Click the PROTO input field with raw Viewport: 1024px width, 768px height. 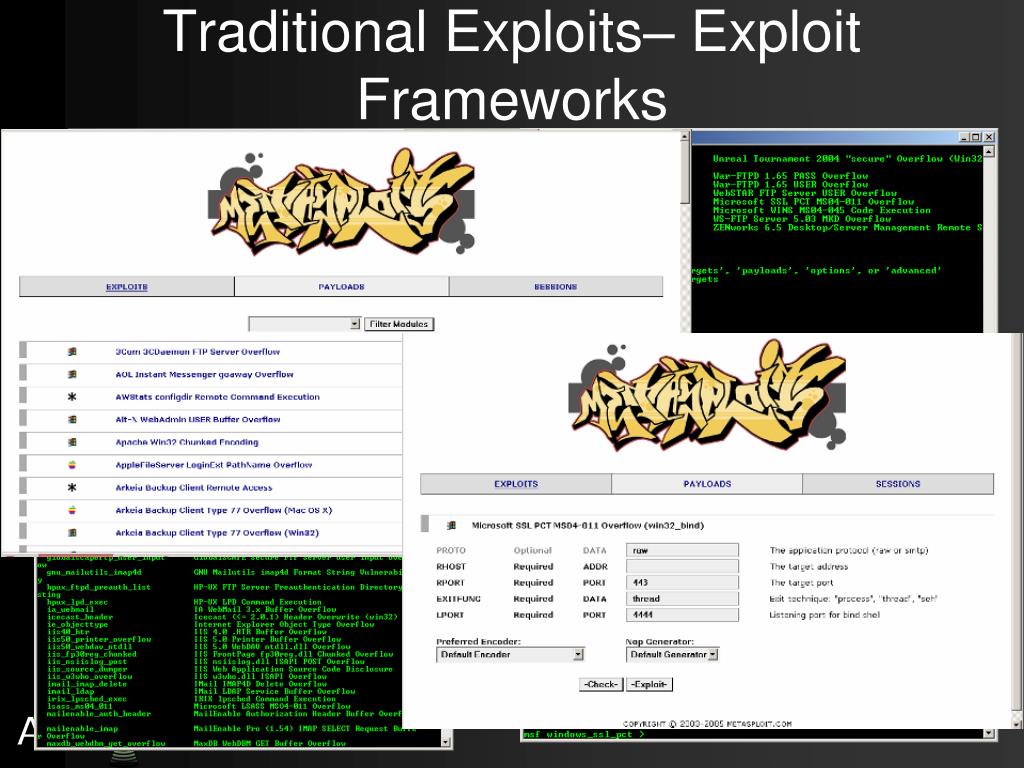point(682,551)
